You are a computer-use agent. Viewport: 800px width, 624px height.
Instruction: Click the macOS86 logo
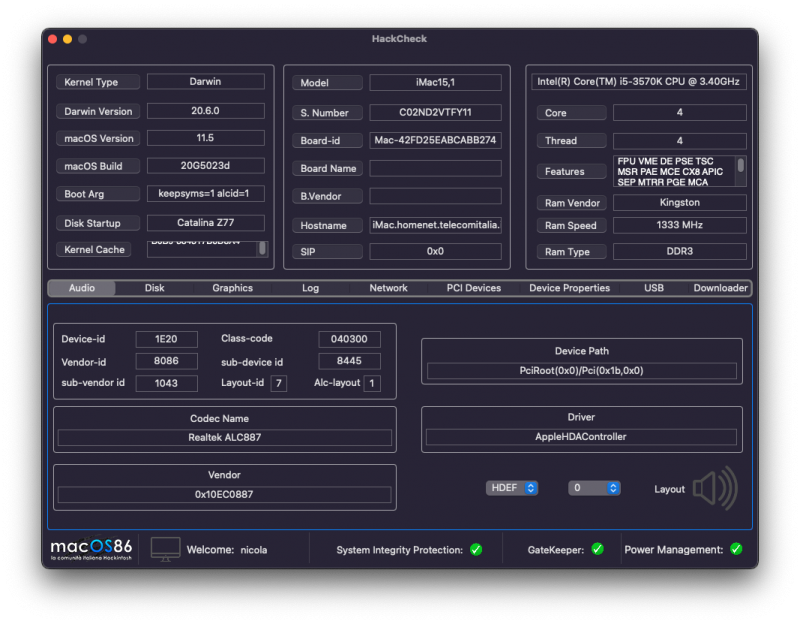point(91,548)
